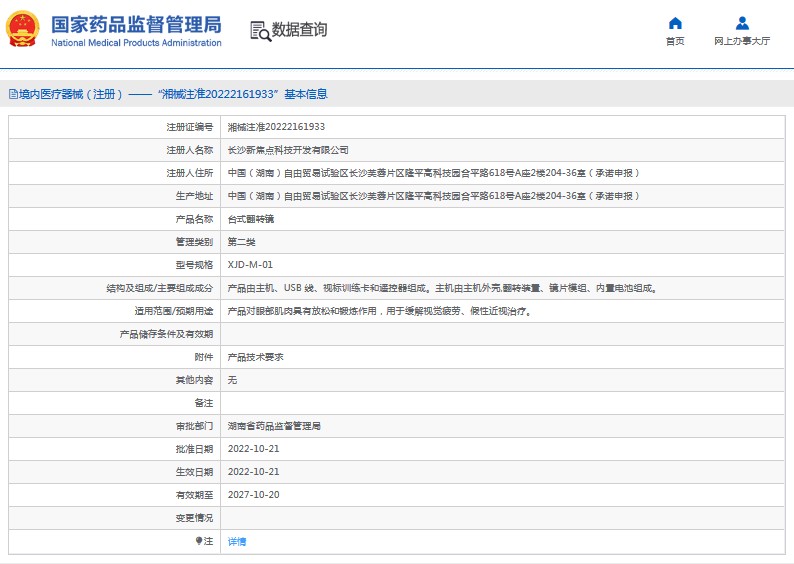Click the structure description starting 产品由主机
The image size is (794, 564).
point(443,288)
